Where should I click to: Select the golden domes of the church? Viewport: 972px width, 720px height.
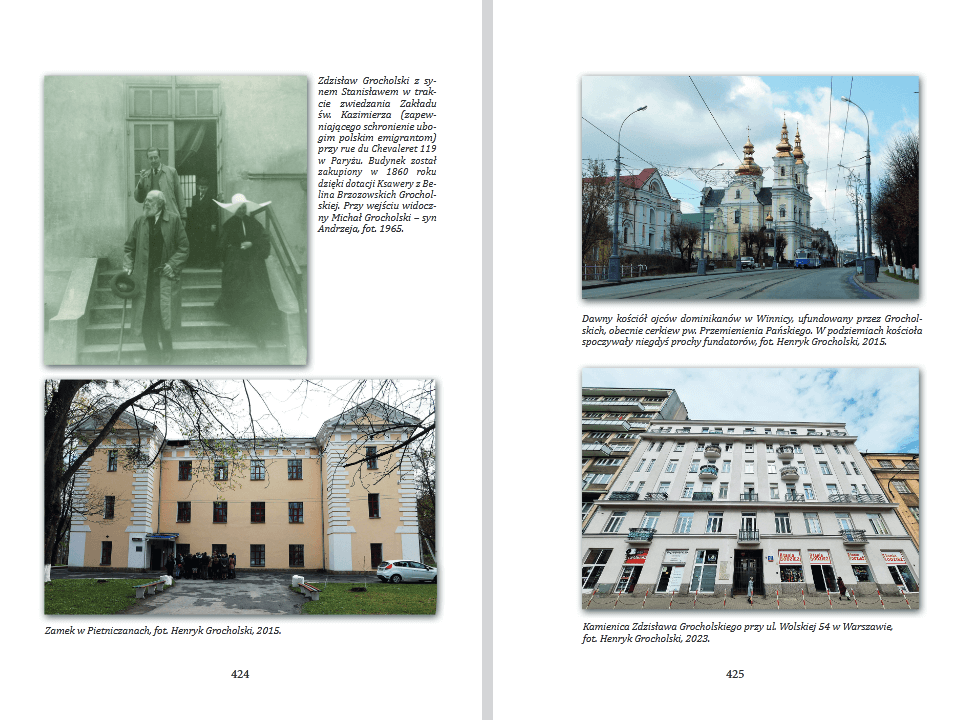pyautogui.click(x=786, y=145)
